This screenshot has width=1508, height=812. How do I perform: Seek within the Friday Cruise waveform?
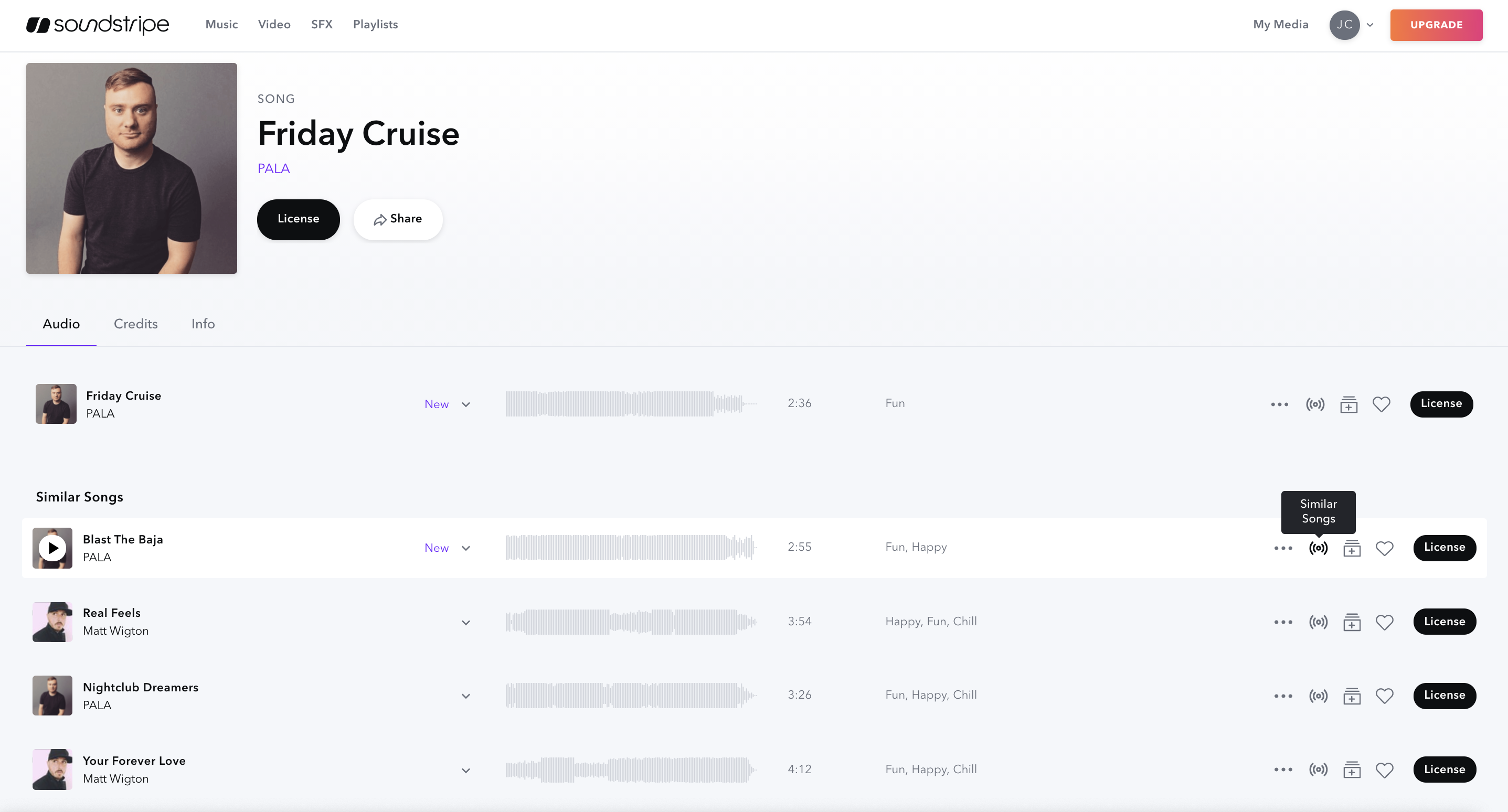click(x=630, y=404)
